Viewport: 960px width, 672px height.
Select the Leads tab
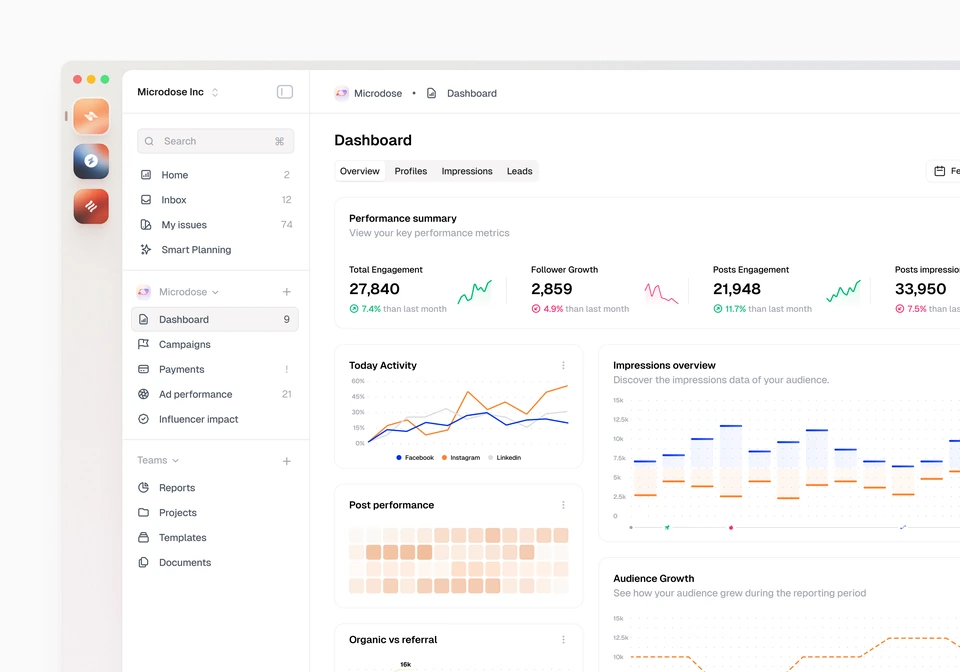coord(519,171)
